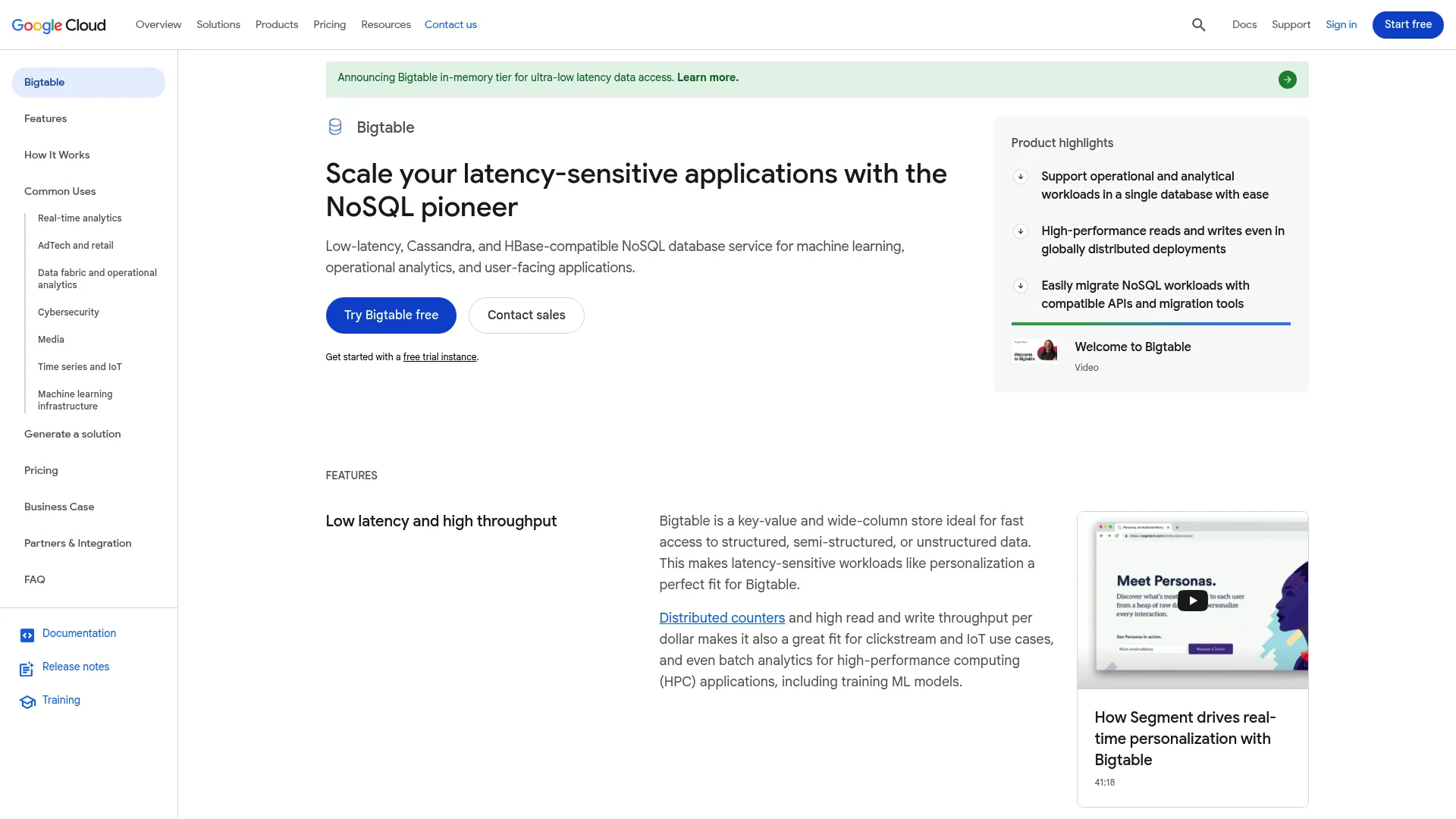Jump to Media use case
This screenshot has height=819, width=1456.
pos(51,340)
